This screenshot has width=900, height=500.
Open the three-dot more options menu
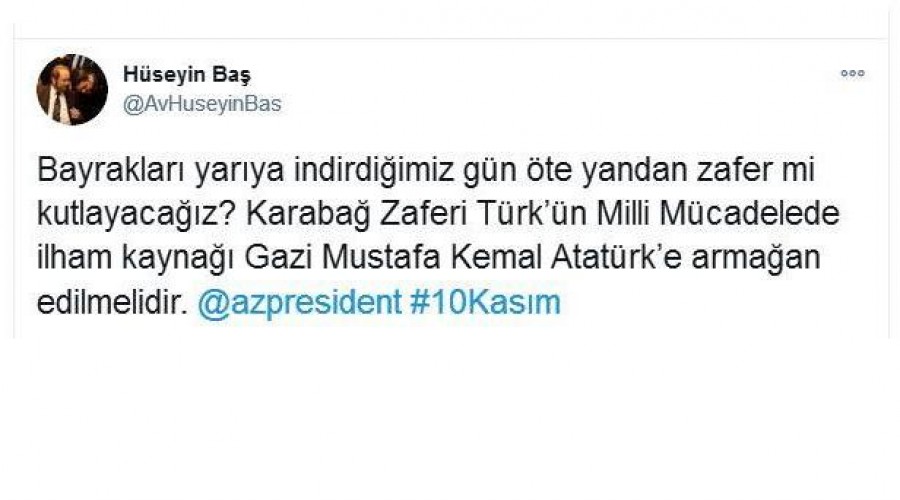click(852, 73)
